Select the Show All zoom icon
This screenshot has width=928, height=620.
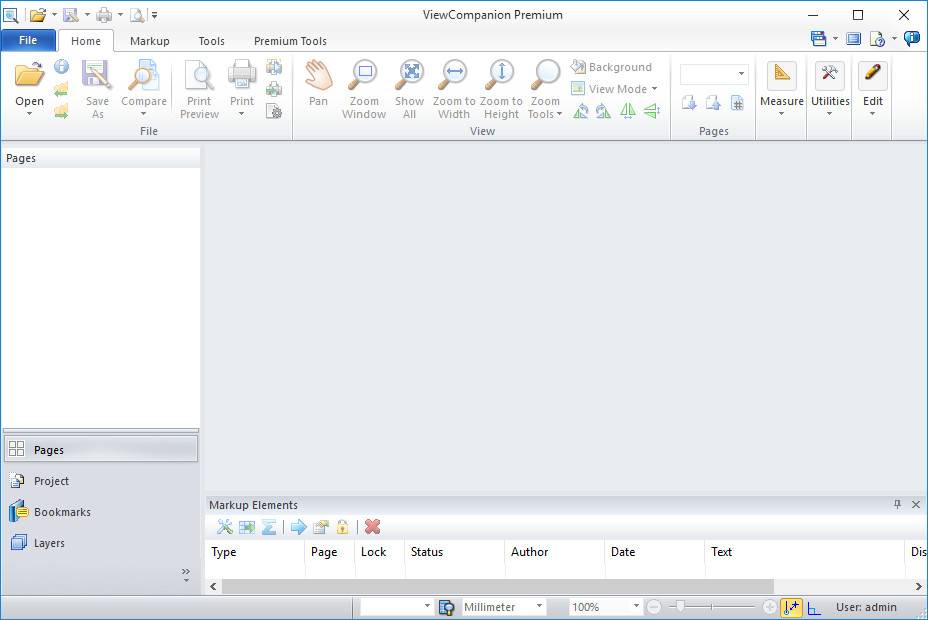tap(409, 87)
